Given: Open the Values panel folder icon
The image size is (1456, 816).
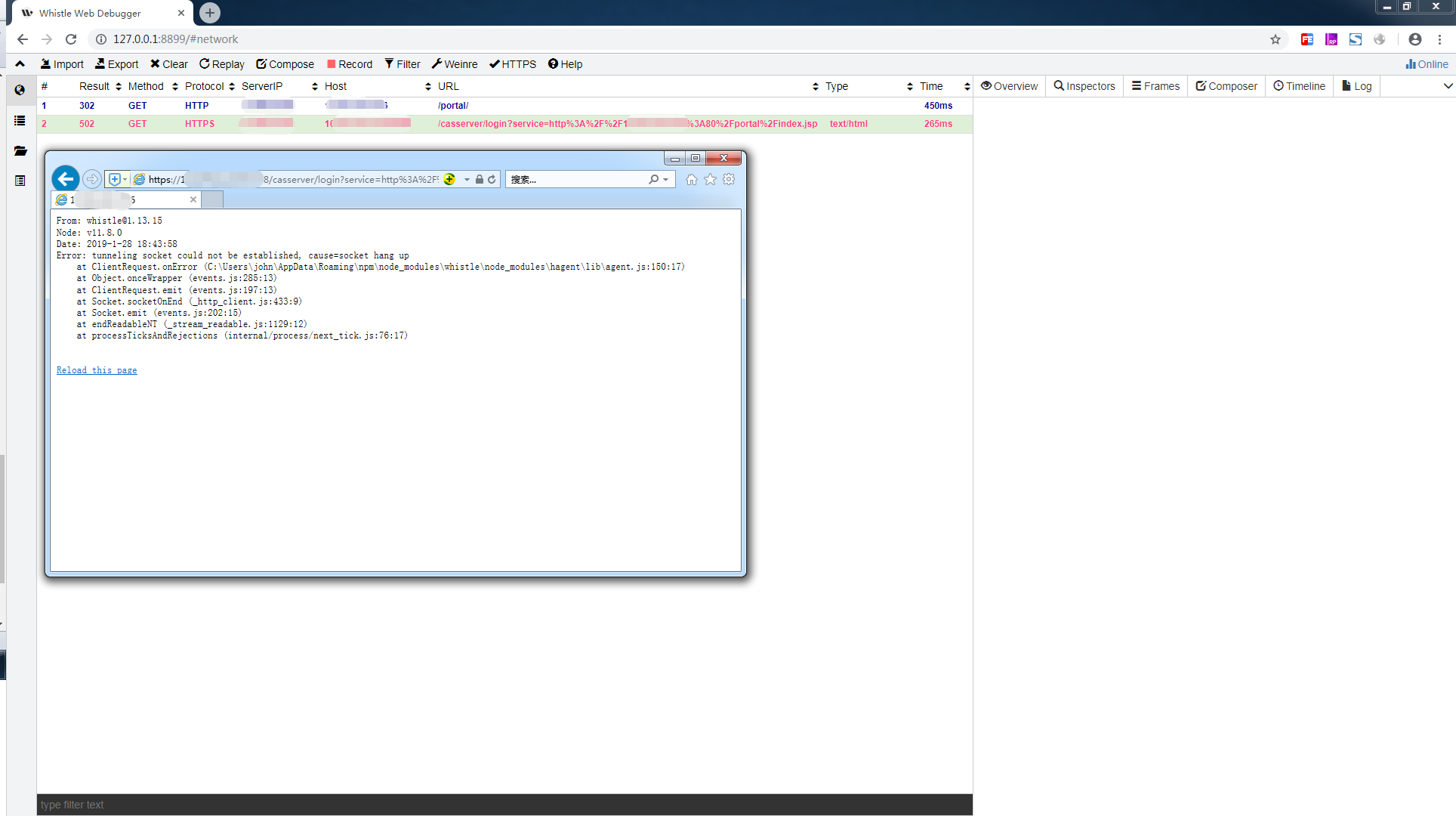Looking at the screenshot, I should (x=20, y=150).
